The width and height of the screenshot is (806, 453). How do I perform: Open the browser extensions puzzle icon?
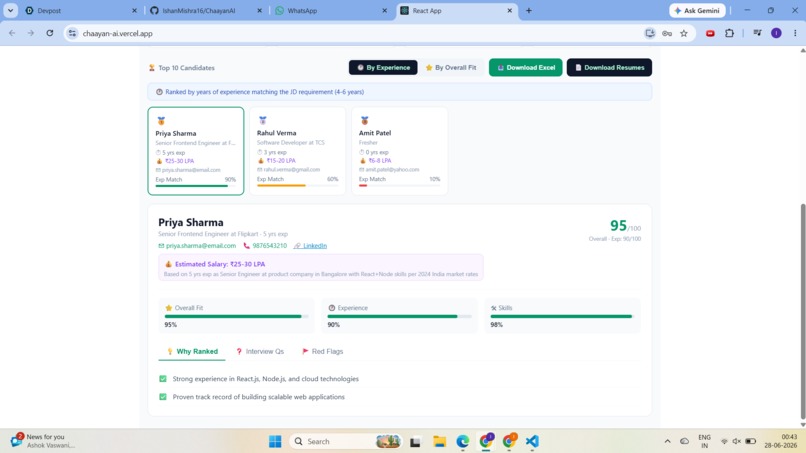(729, 33)
